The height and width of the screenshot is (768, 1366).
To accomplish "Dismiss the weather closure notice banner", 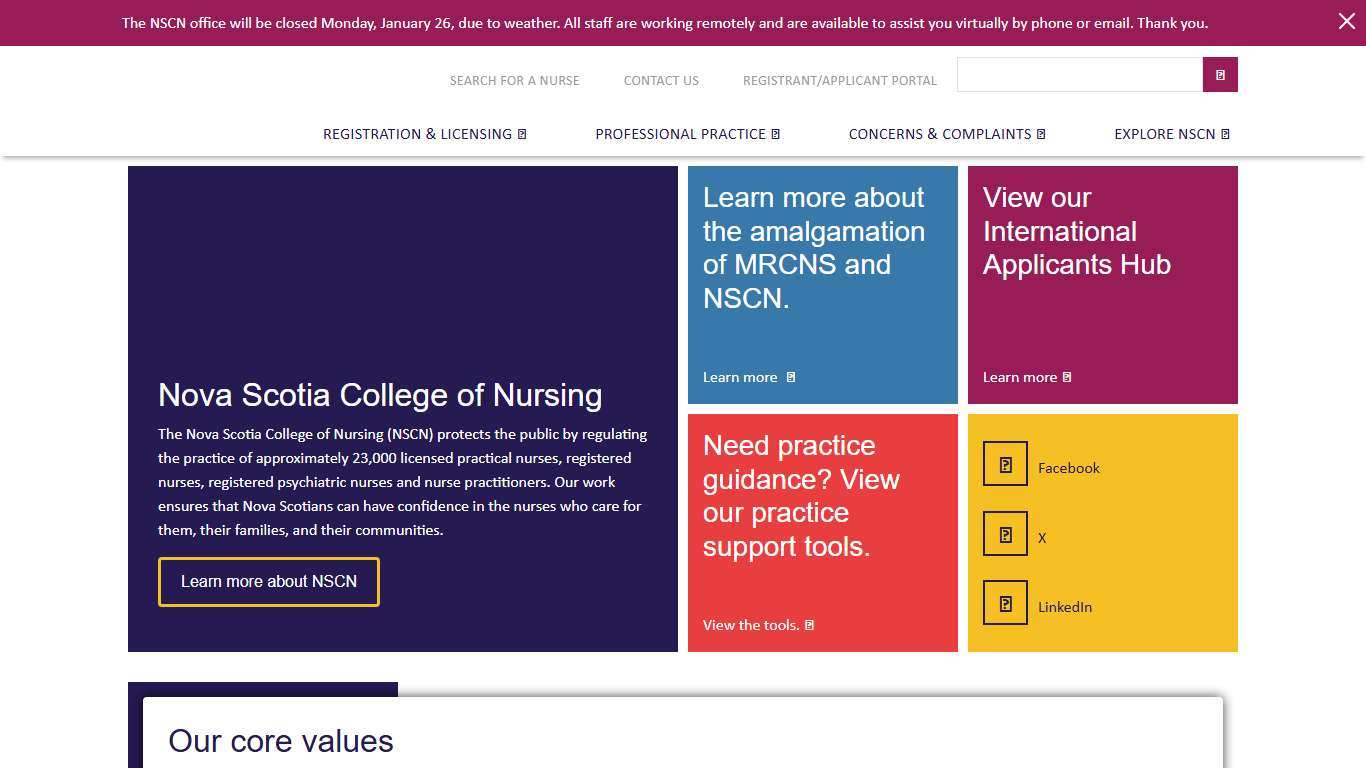I will (1347, 20).
